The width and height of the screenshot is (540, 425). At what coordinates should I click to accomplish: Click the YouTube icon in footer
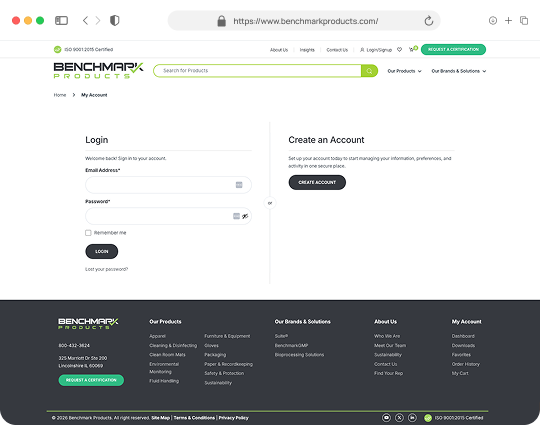[386, 418]
